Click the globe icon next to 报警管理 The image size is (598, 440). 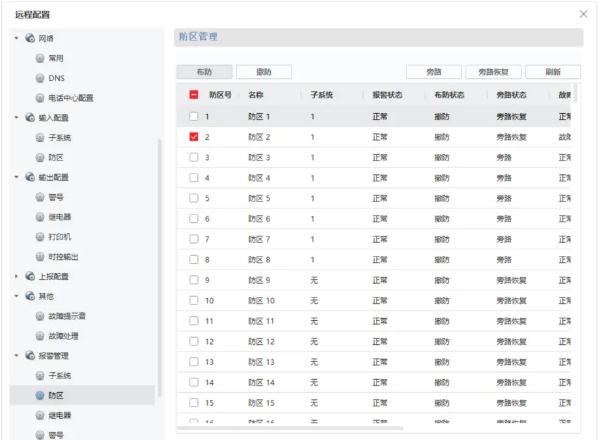pos(30,355)
